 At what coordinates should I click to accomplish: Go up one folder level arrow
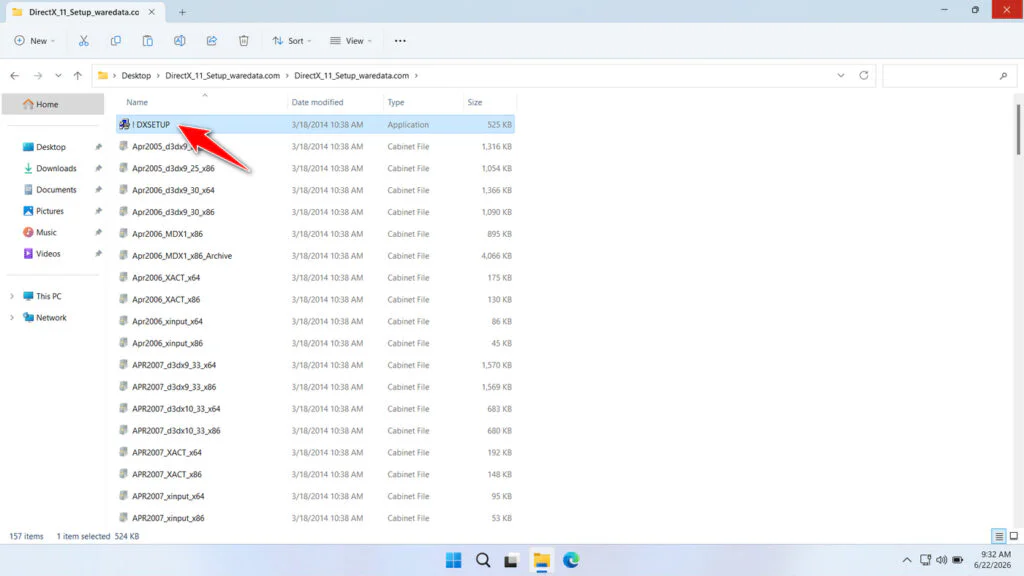tap(78, 76)
